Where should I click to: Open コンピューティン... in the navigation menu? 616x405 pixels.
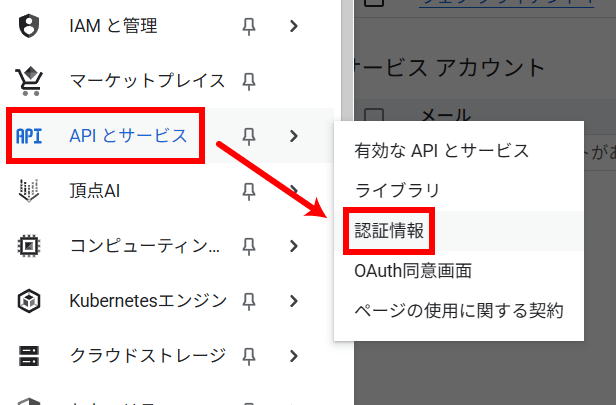pos(167,246)
